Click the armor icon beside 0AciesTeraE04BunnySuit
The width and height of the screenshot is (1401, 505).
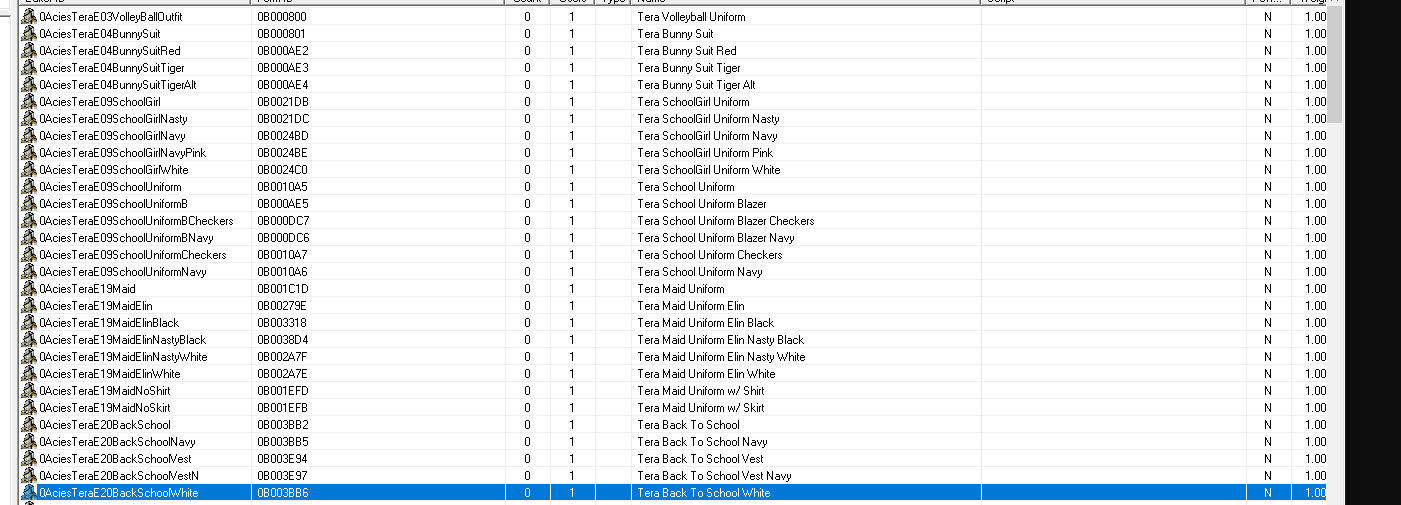click(28, 34)
